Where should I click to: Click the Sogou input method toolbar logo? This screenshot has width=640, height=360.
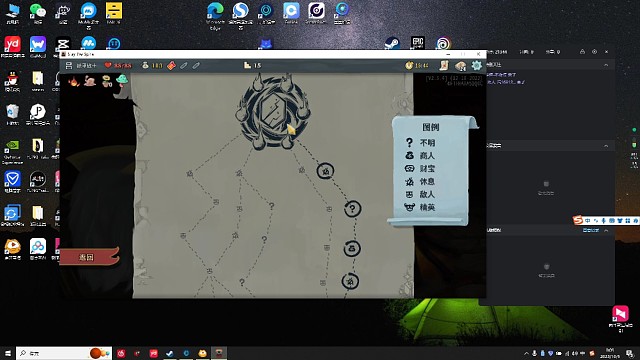point(578,220)
